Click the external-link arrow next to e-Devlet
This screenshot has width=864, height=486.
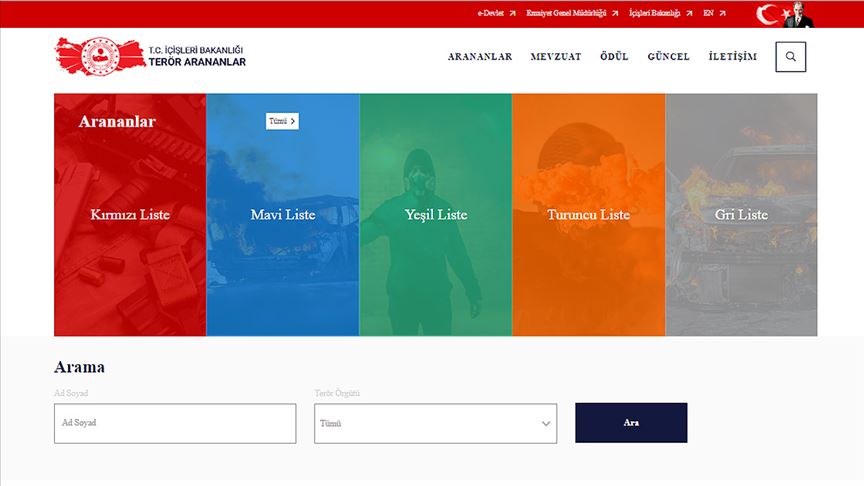point(513,14)
